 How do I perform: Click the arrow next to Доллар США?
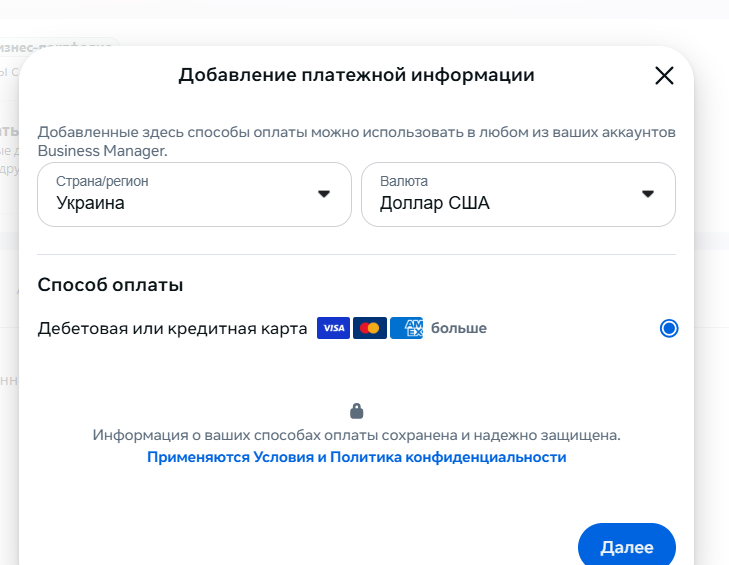click(647, 194)
